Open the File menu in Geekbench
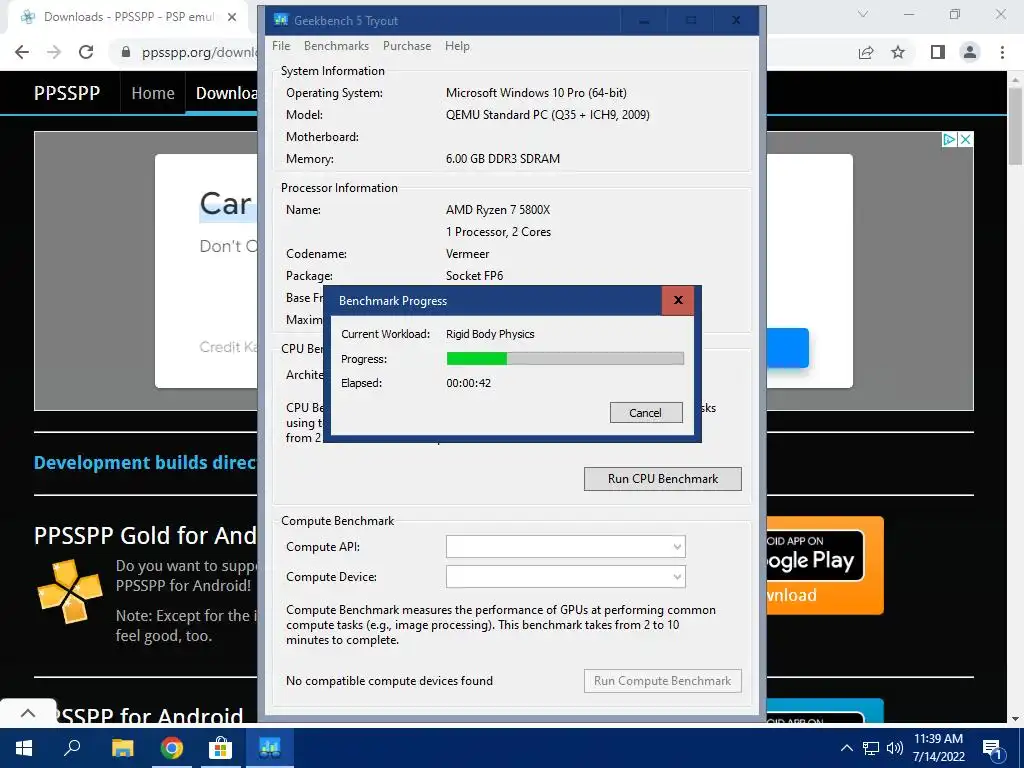Viewport: 1024px width, 768px height. pyautogui.click(x=281, y=46)
